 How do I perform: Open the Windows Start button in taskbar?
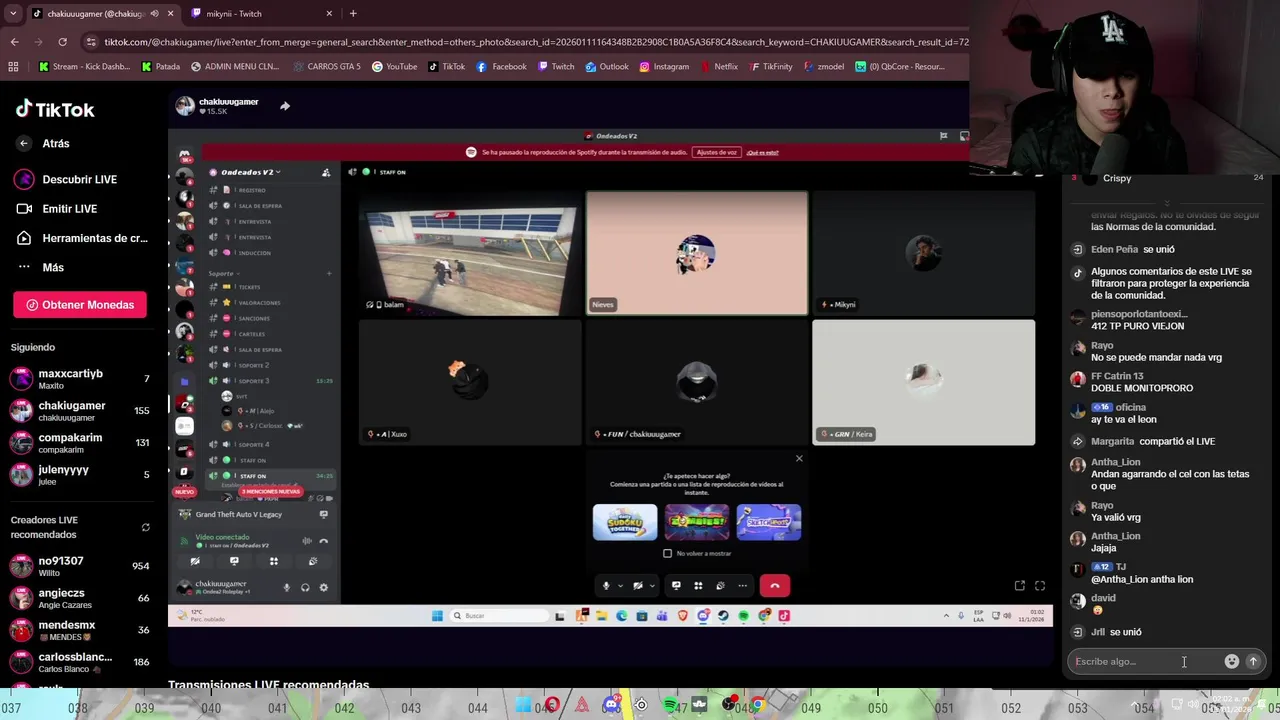click(437, 616)
